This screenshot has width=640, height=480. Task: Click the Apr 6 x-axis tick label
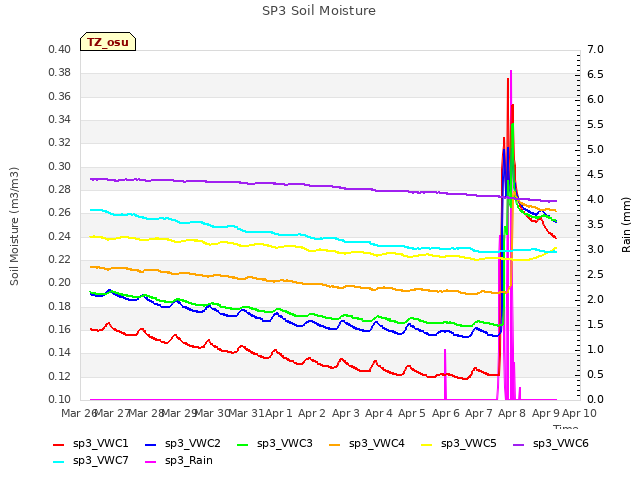(445, 413)
